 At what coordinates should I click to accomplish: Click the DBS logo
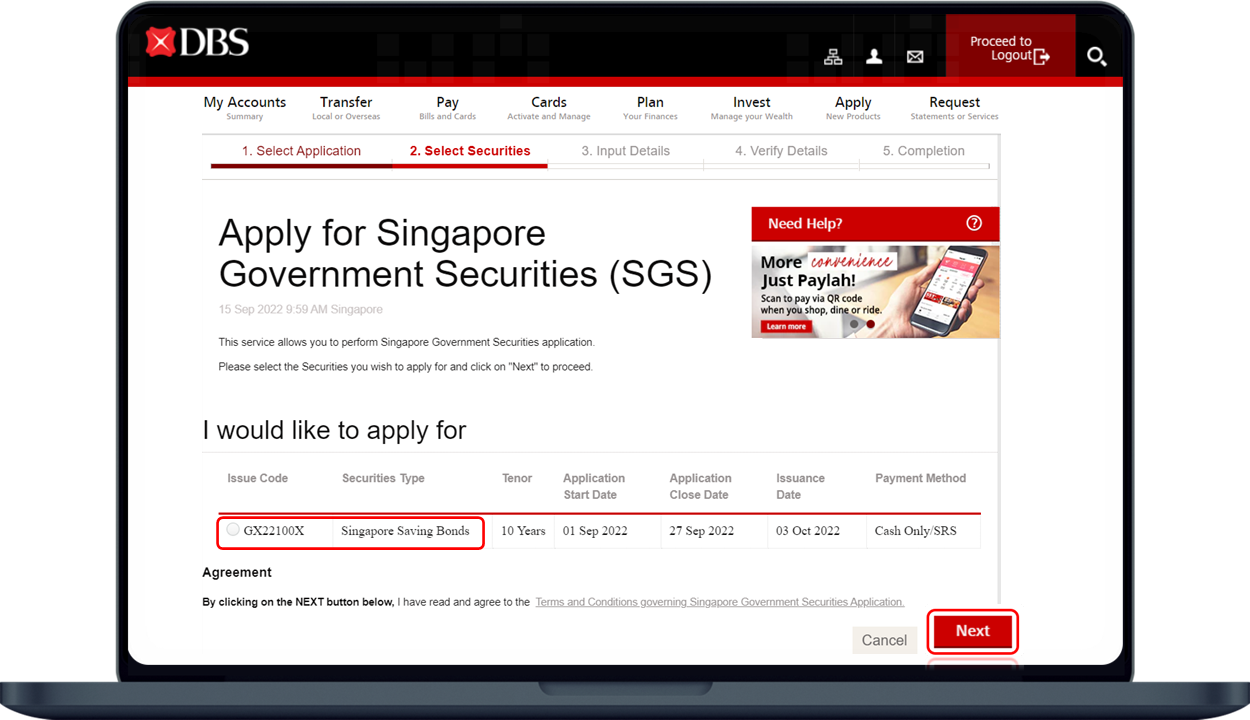coord(197,42)
